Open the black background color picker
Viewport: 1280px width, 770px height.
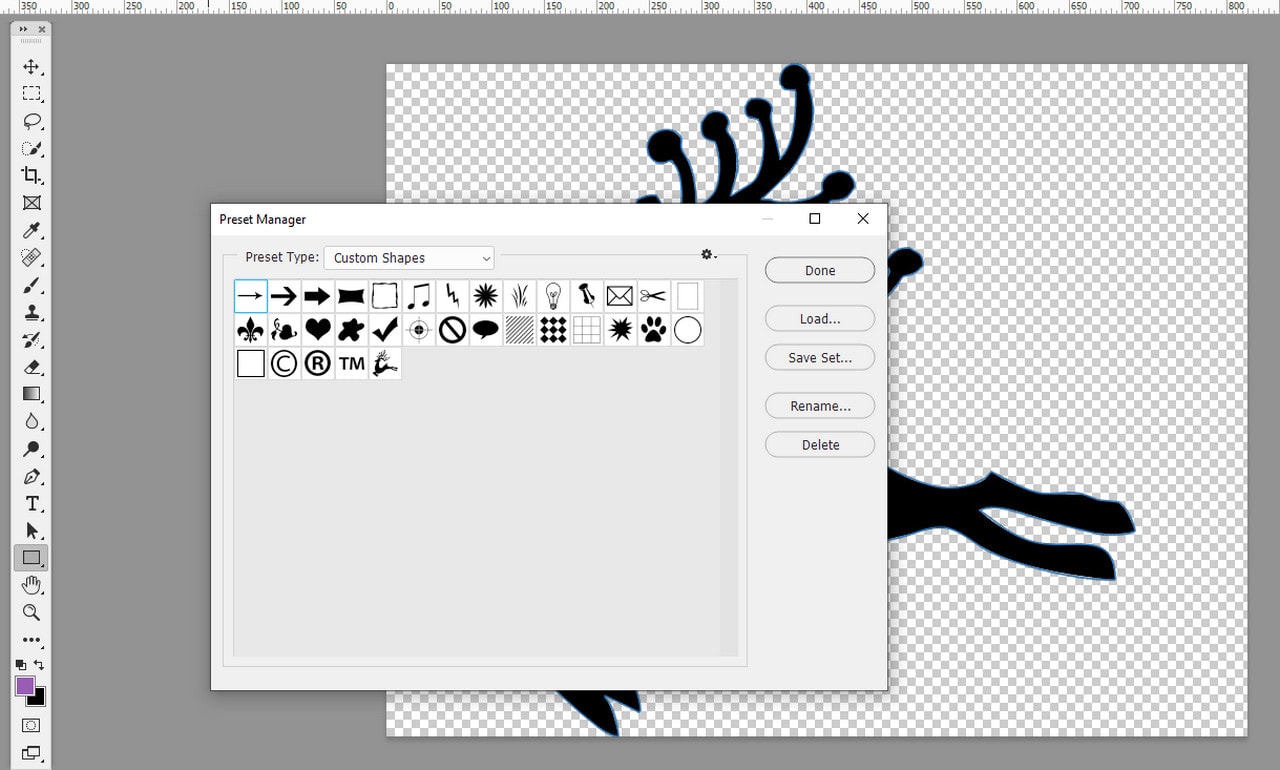39,699
